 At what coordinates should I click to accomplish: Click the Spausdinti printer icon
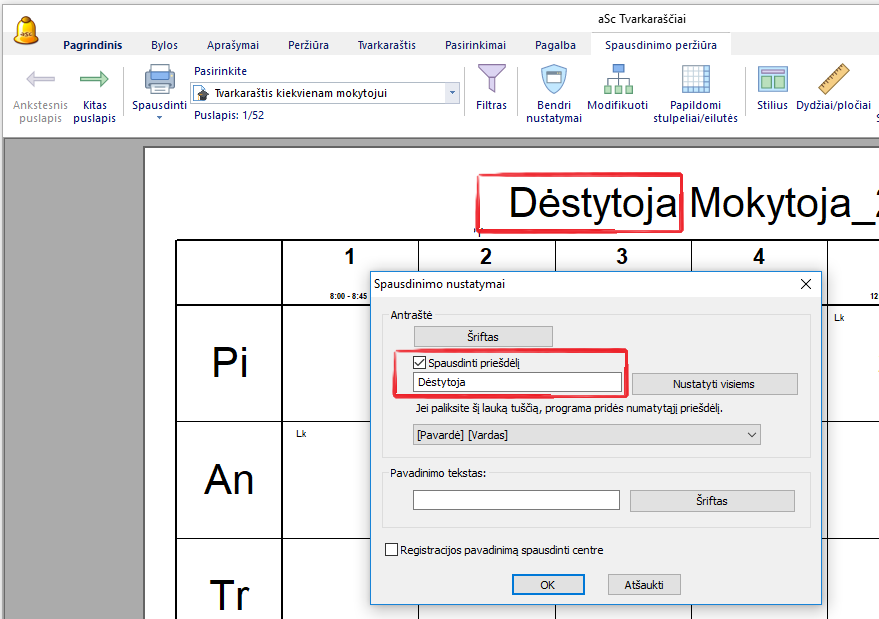pyautogui.click(x=160, y=79)
